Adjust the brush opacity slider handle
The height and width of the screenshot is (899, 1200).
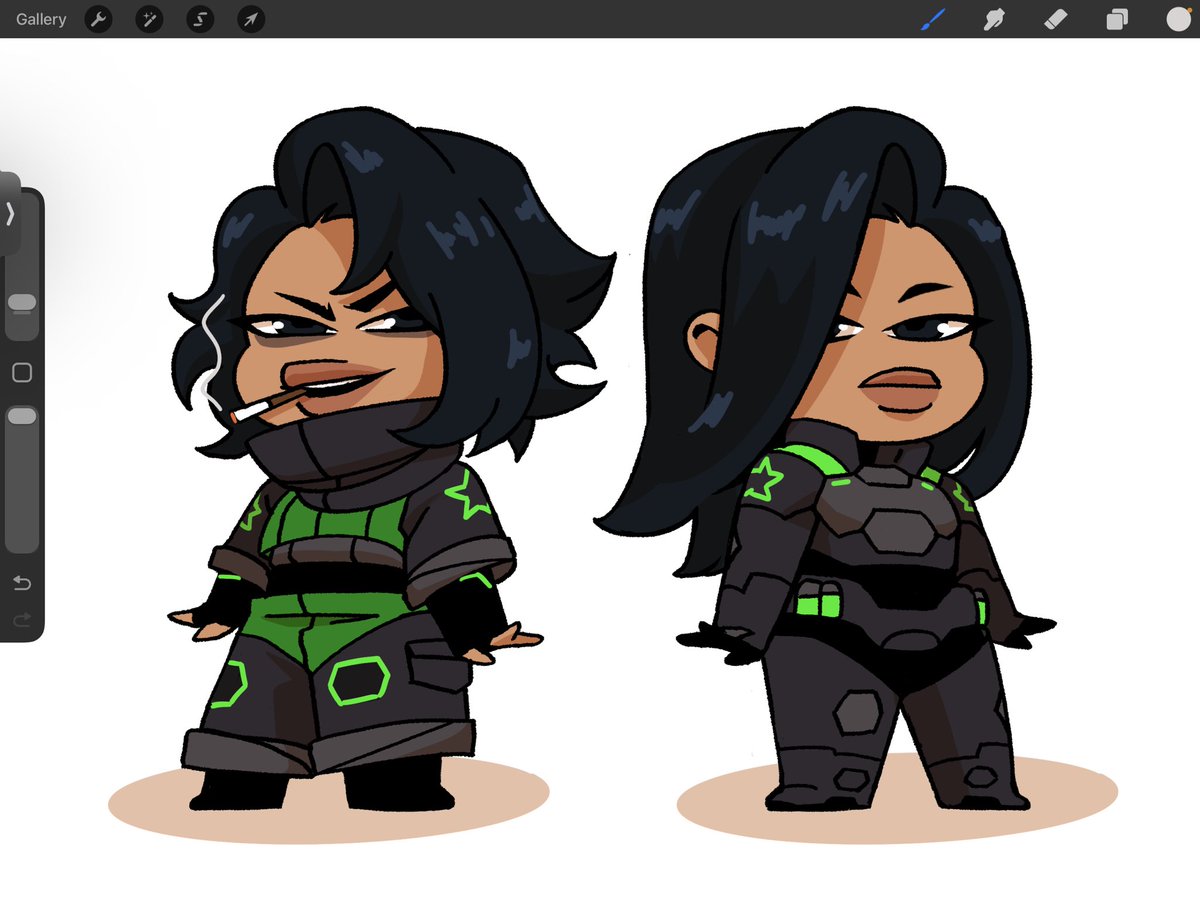pyautogui.click(x=22, y=415)
